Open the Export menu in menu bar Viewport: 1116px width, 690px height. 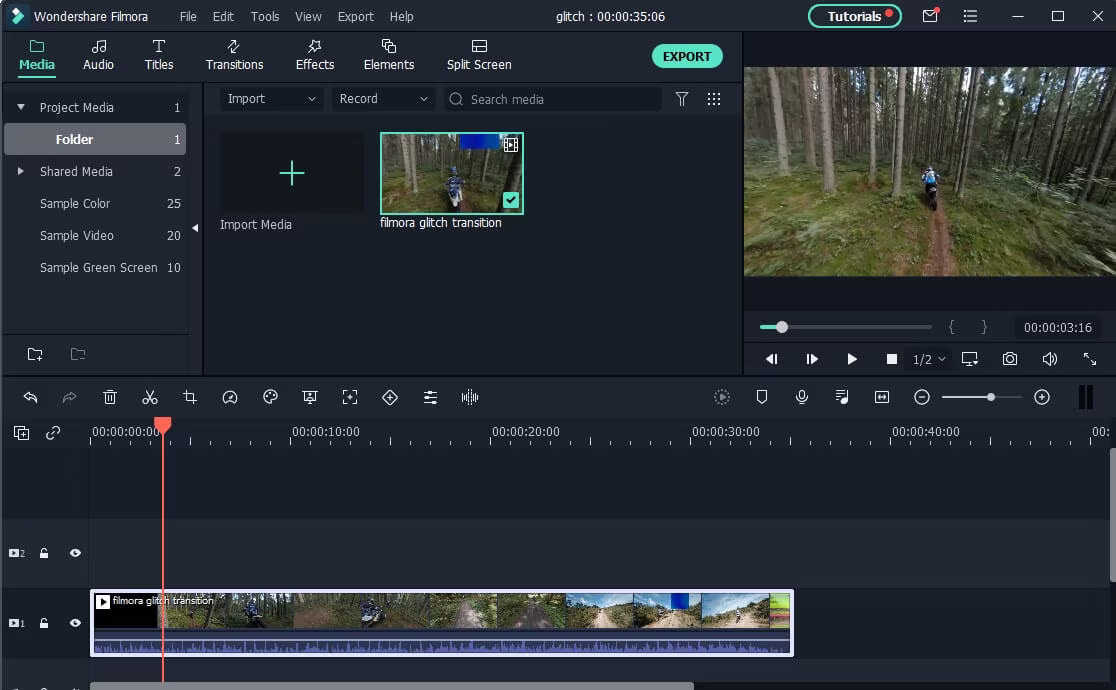355,17
